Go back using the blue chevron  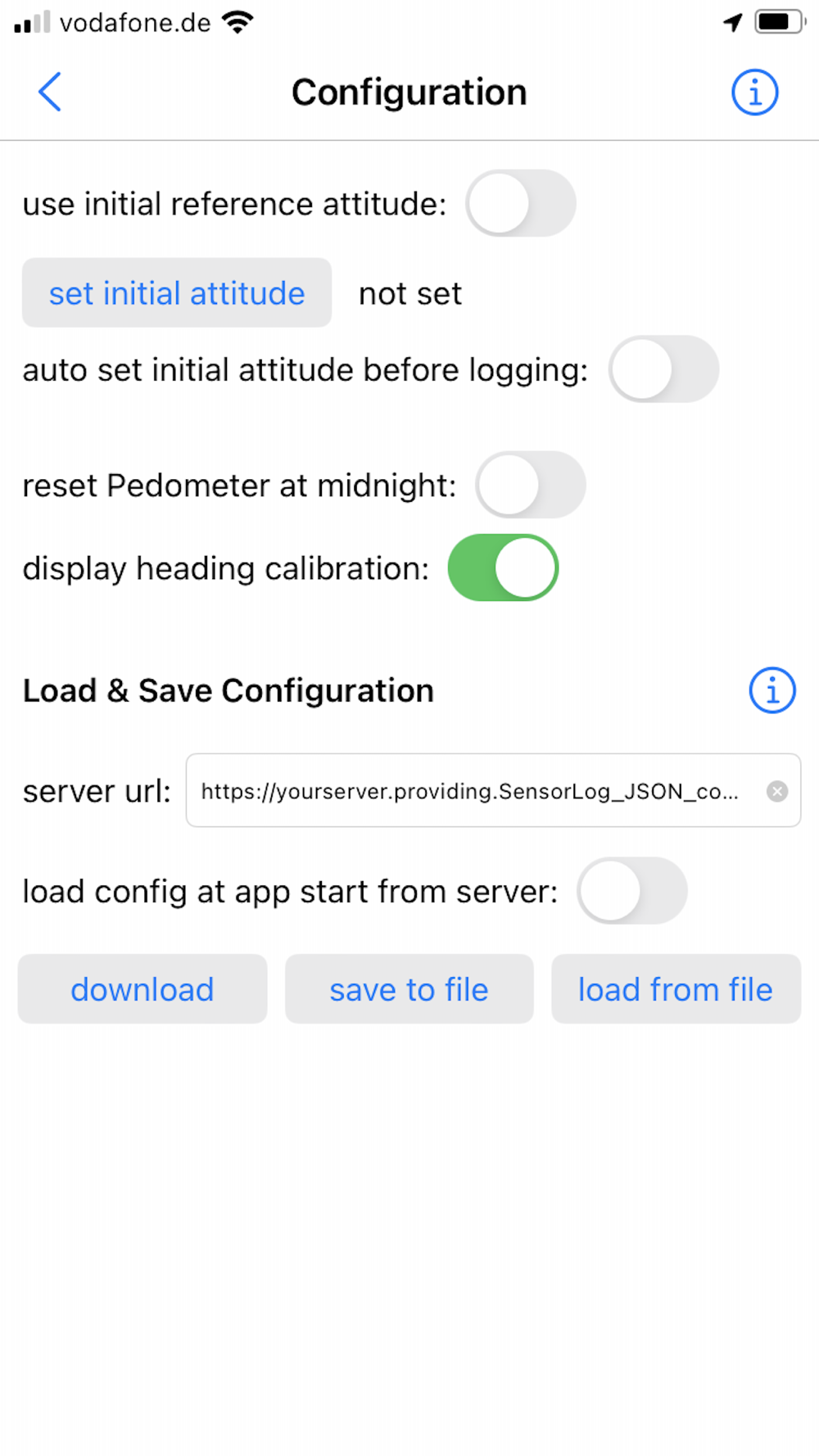[50, 92]
